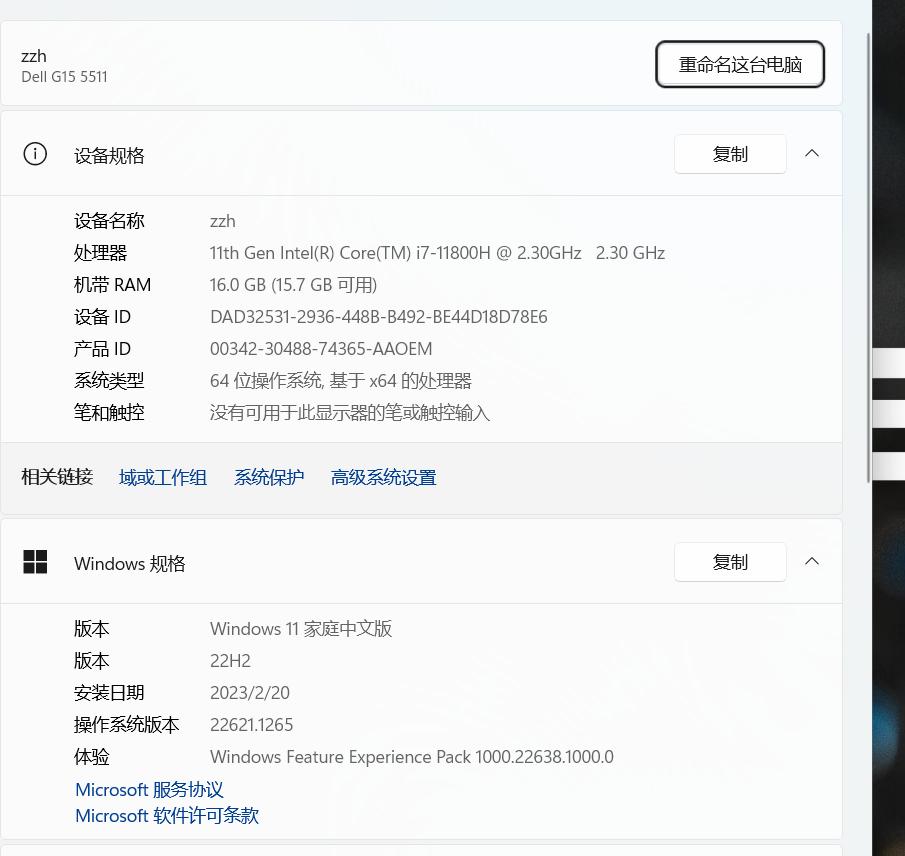This screenshot has width=905, height=856.
Task: Click the OS build value 22621.1265
Action: pyautogui.click(x=252, y=724)
